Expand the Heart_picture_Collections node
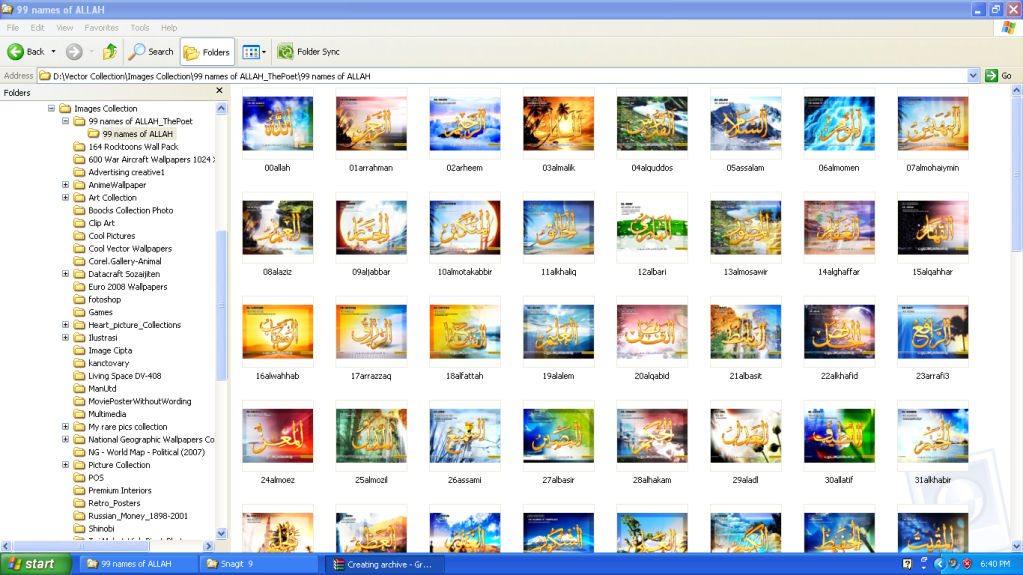 (65, 324)
